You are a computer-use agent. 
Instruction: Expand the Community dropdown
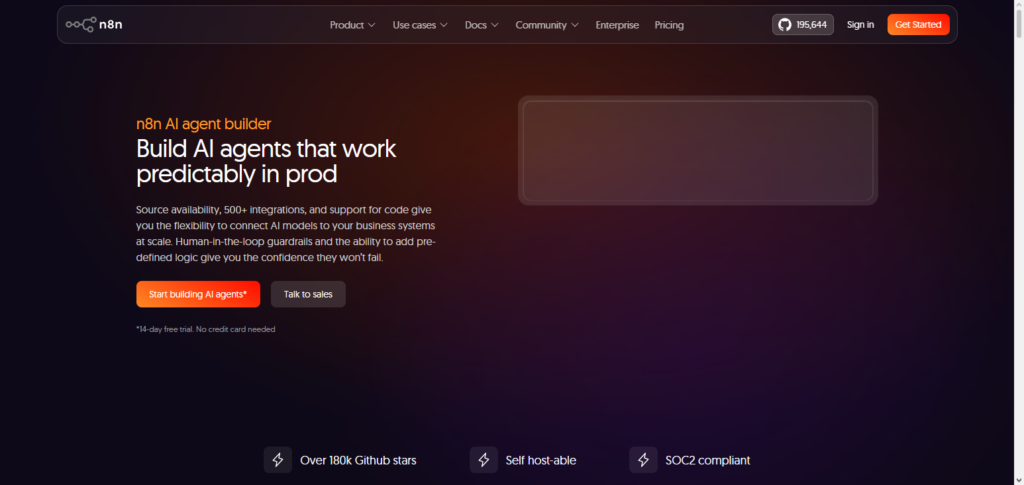[547, 25]
